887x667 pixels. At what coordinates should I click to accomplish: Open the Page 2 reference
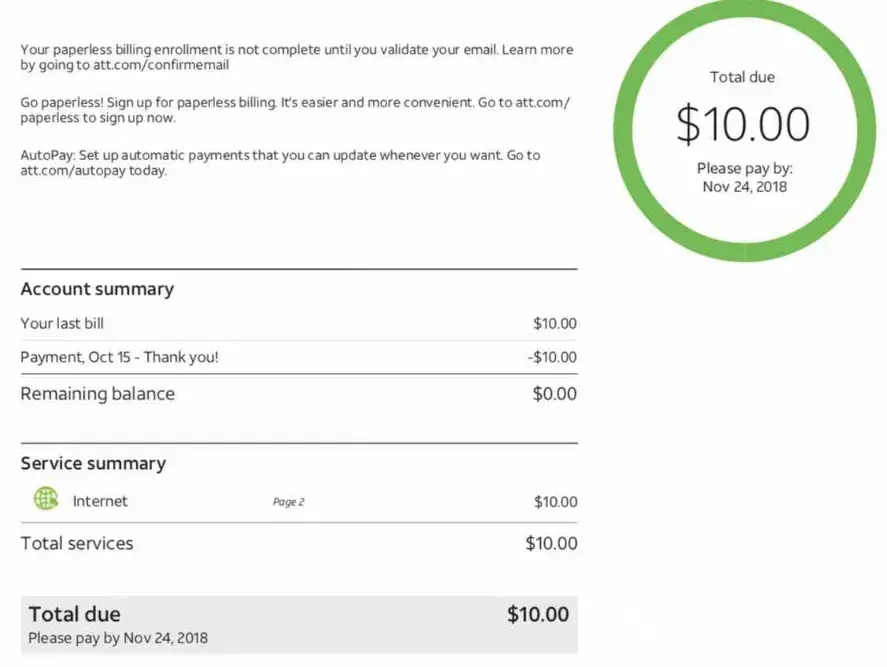coord(288,502)
